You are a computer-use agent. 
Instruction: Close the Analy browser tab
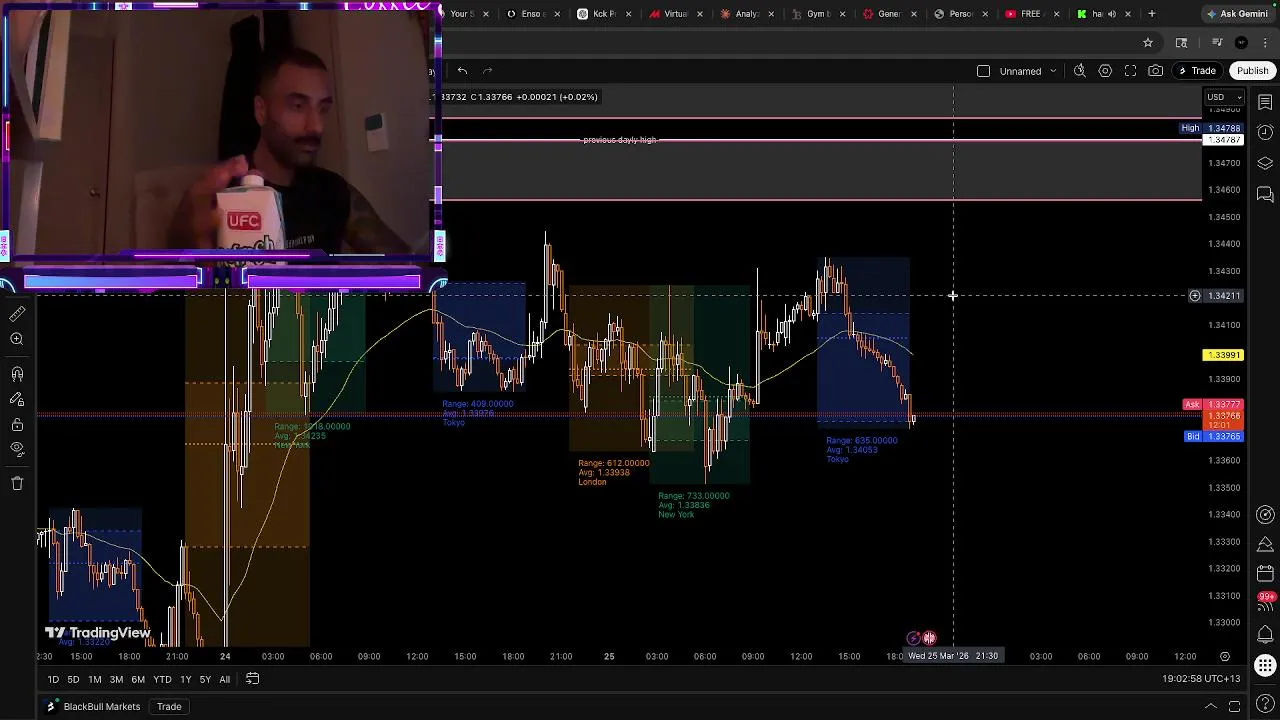pos(771,14)
